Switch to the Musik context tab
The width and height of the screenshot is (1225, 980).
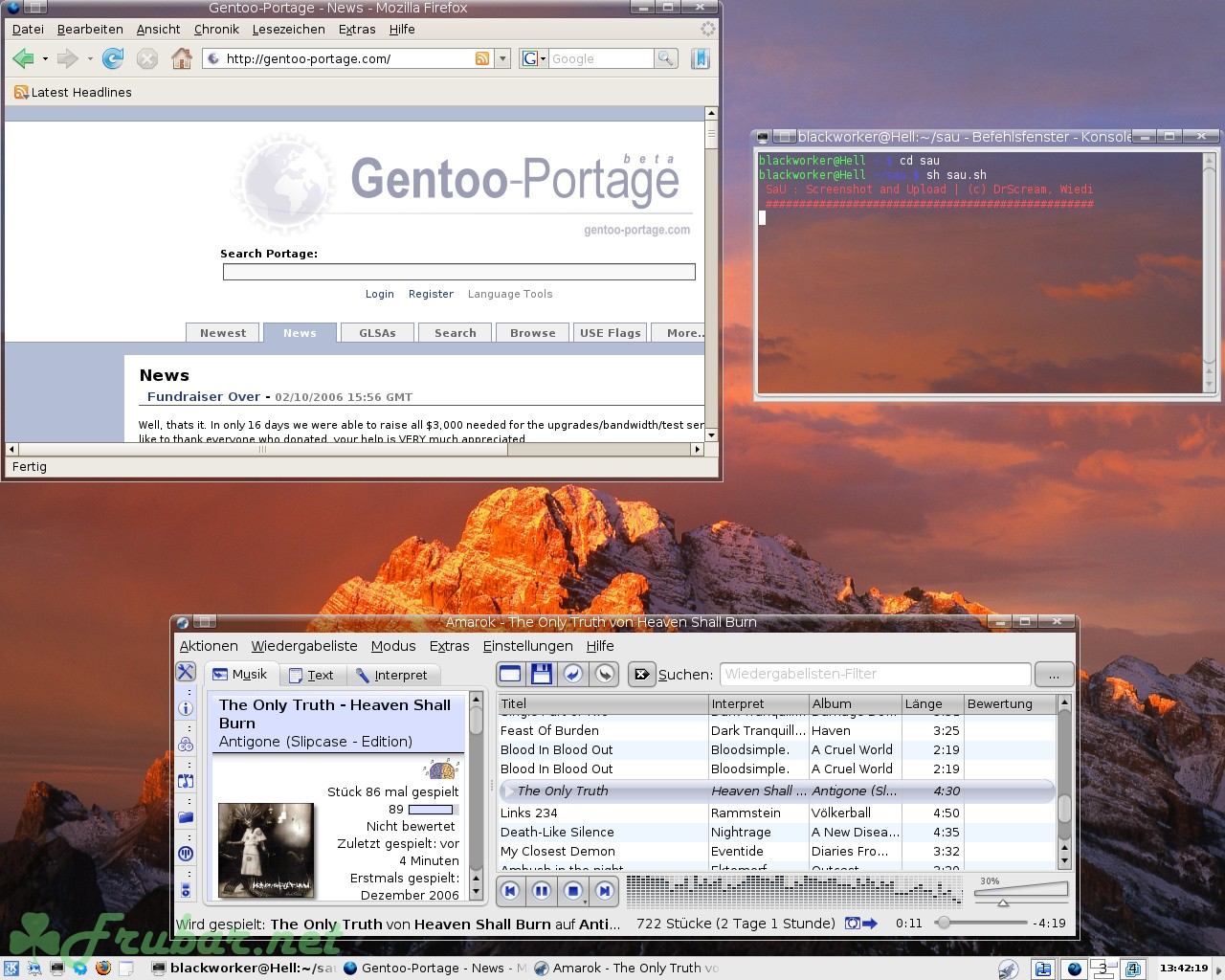click(x=240, y=675)
